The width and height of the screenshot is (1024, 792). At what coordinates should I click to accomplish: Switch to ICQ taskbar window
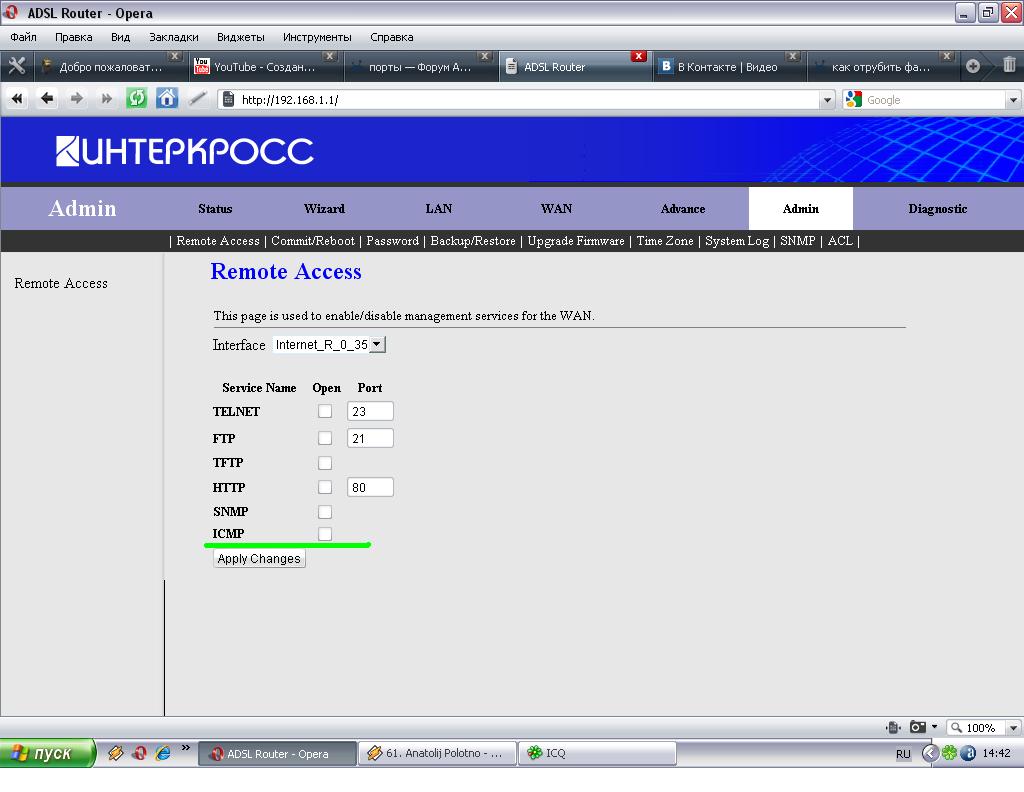(597, 753)
